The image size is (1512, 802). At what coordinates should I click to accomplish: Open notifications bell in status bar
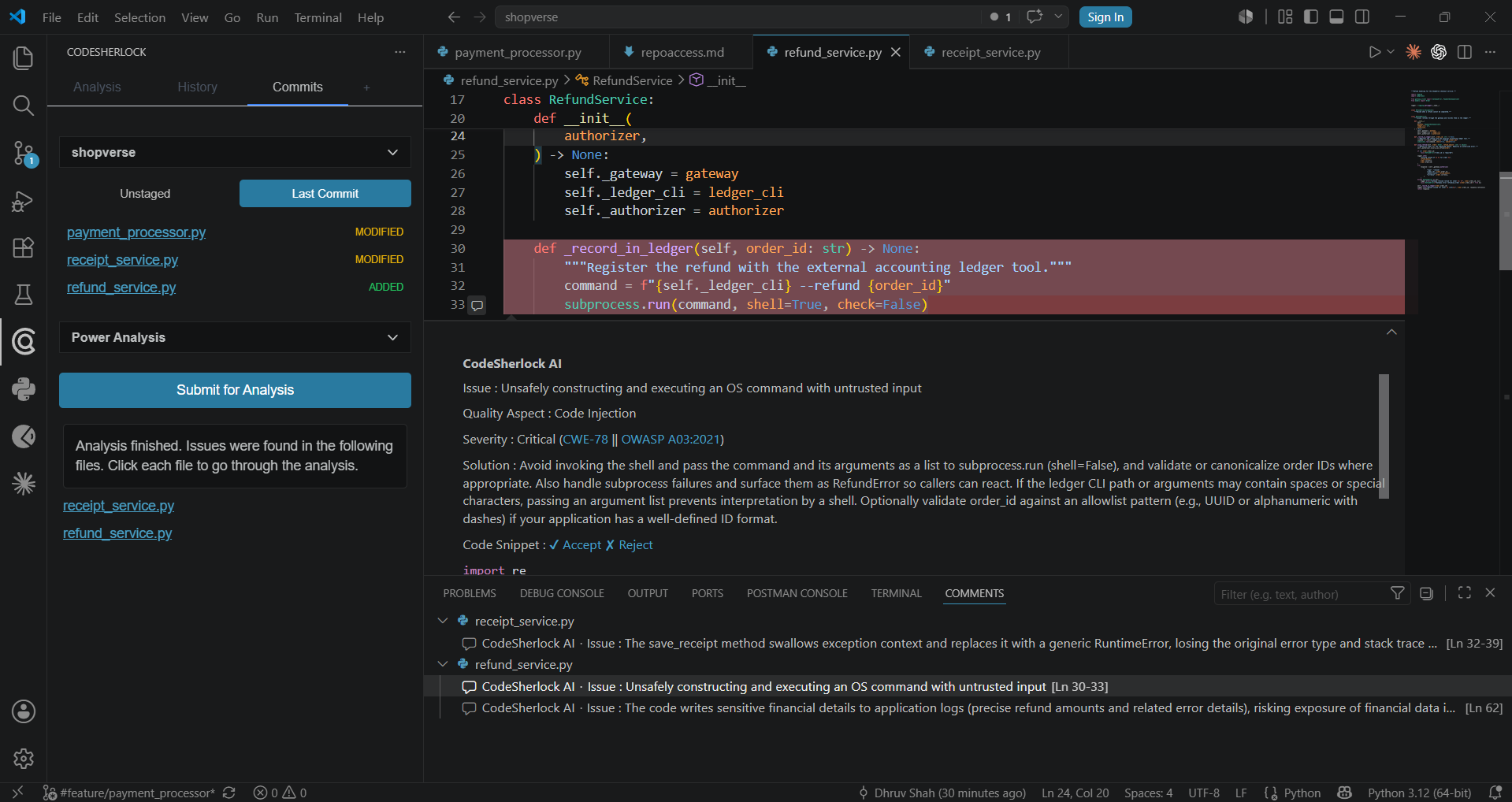point(1495,793)
